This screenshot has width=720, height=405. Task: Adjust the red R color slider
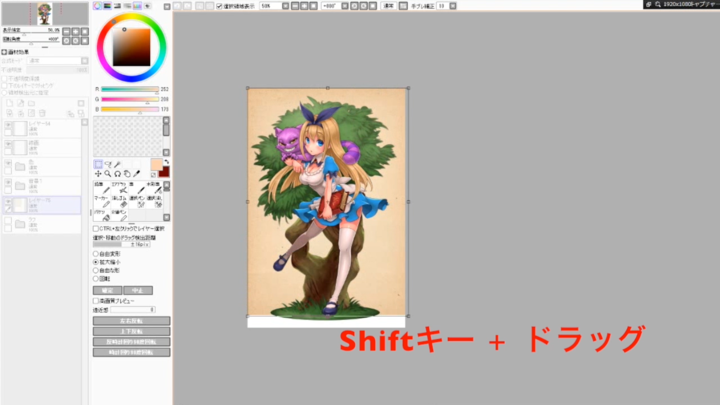click(x=130, y=89)
